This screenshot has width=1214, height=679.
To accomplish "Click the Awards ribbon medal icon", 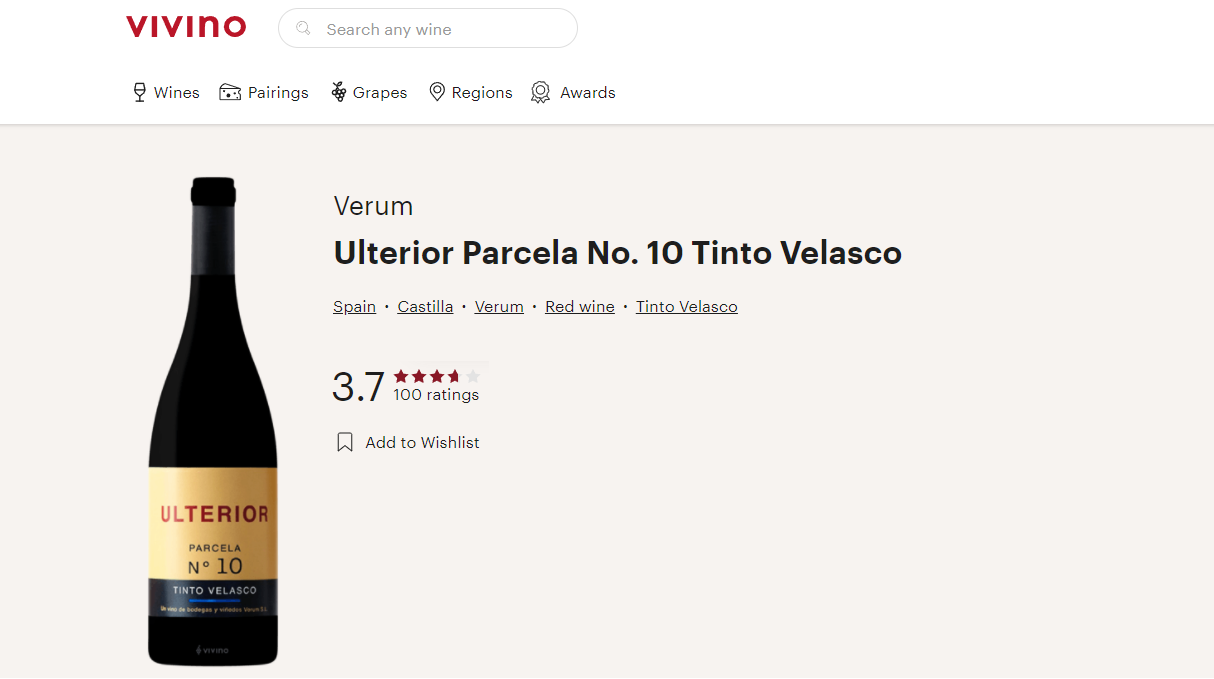I will 541,92.
